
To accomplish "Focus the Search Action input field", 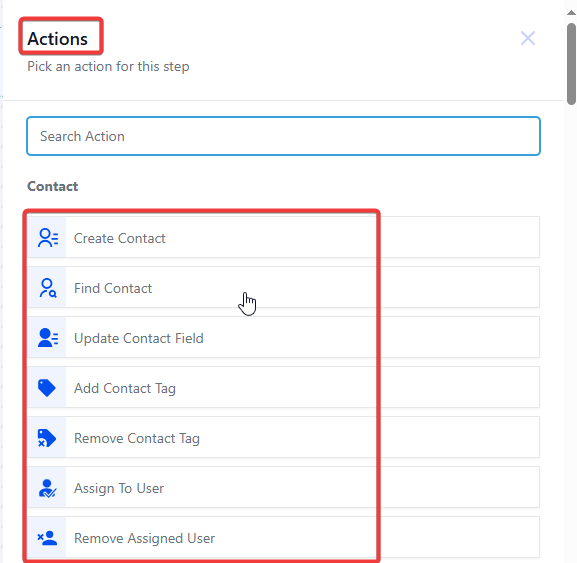I will tap(283, 136).
